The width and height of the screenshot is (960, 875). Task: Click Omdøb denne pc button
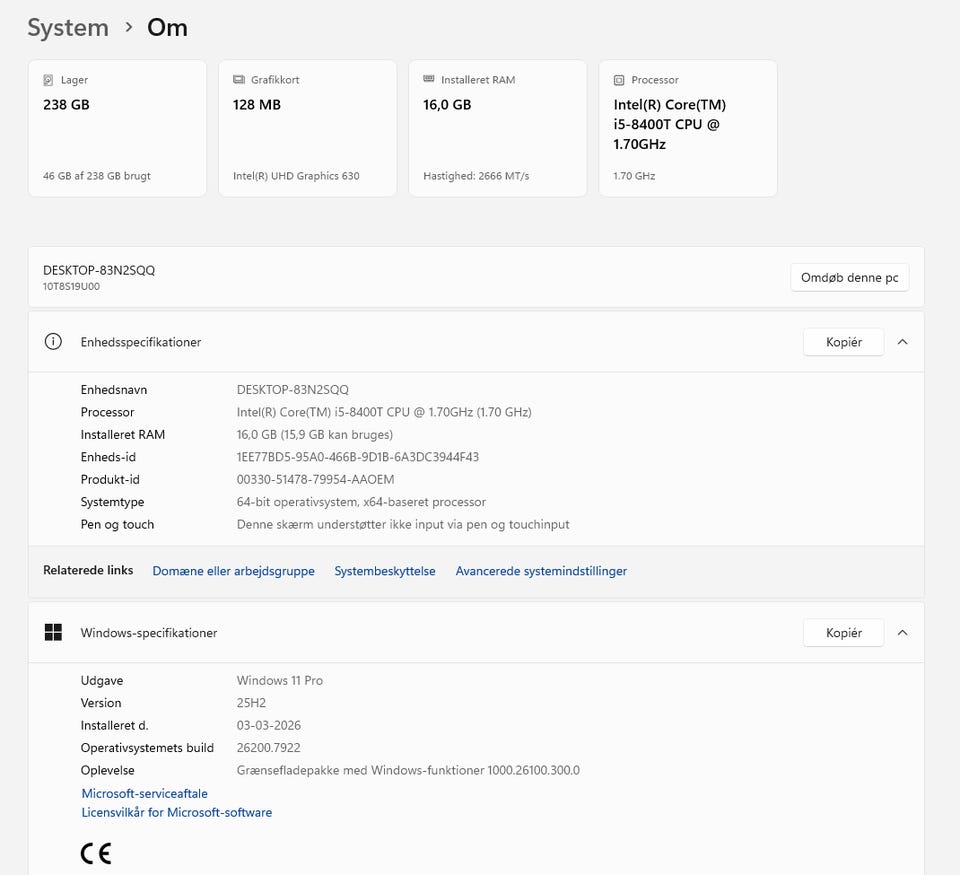click(849, 277)
